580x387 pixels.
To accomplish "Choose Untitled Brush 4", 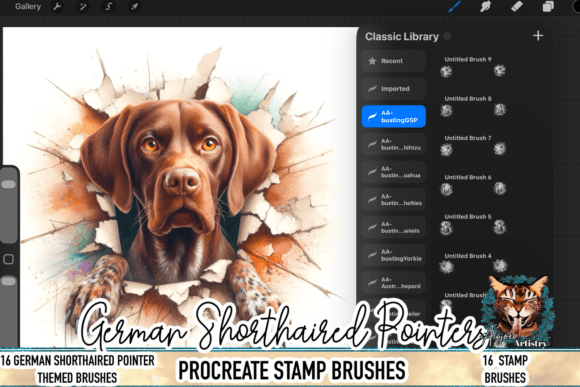I will pos(473,262).
